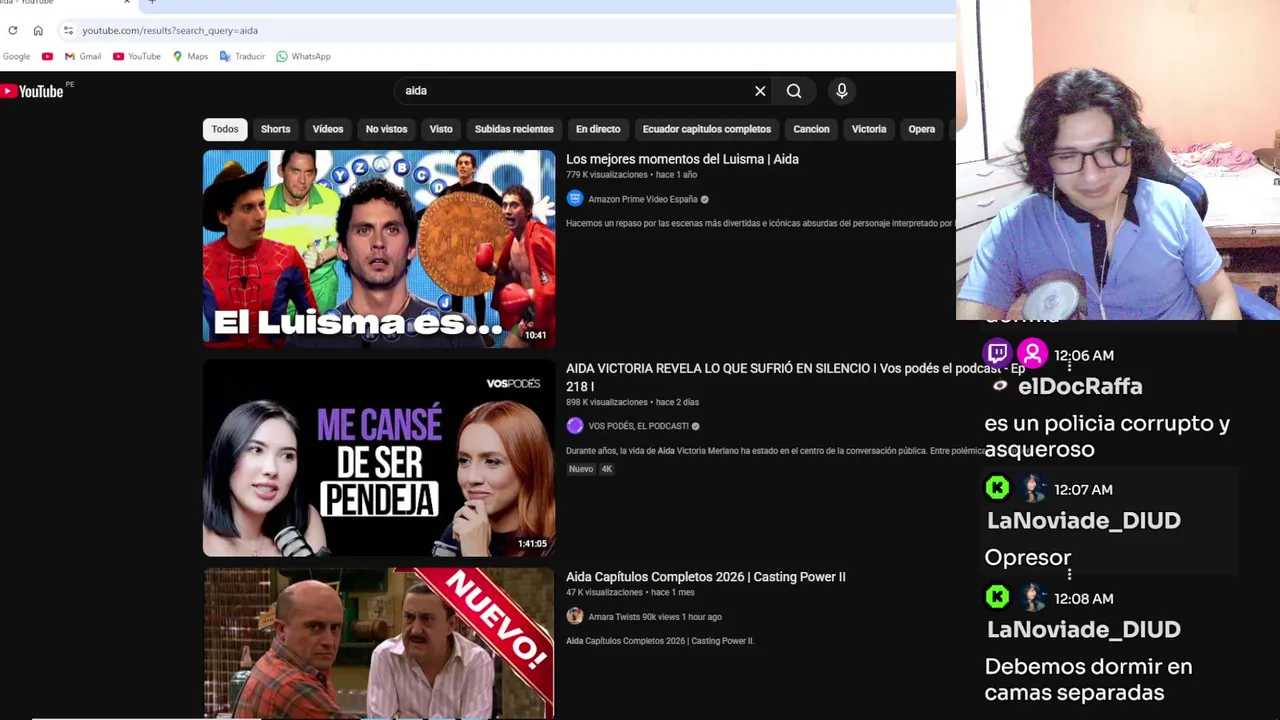
Task: Open title Aida Victoria revela lo que sufrió
Action: [x=795, y=376]
